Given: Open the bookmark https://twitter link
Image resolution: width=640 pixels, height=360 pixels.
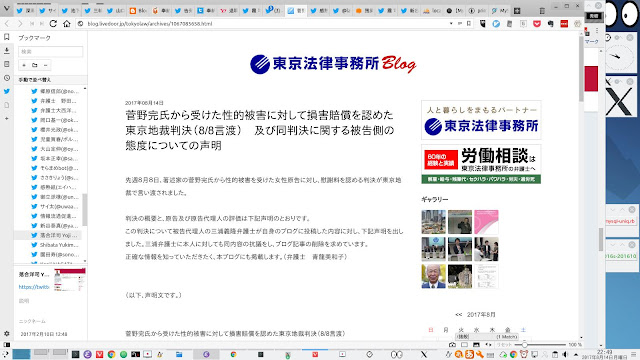Looking at the screenshot, I should pos(34,287).
